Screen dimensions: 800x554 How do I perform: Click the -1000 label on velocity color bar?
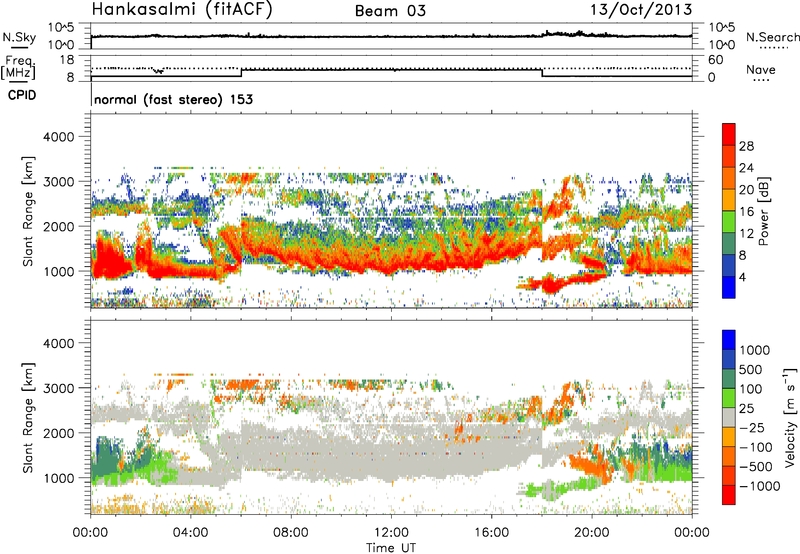pos(760,486)
